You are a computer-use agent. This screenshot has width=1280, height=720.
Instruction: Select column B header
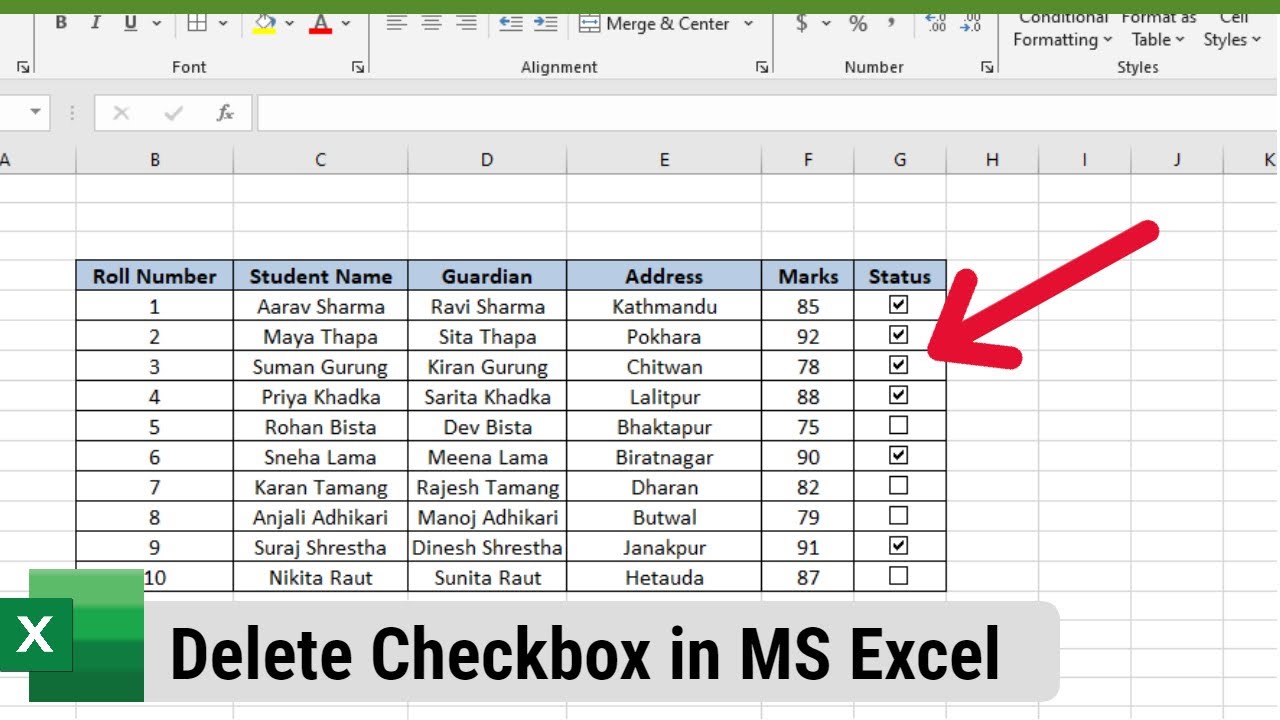click(155, 159)
